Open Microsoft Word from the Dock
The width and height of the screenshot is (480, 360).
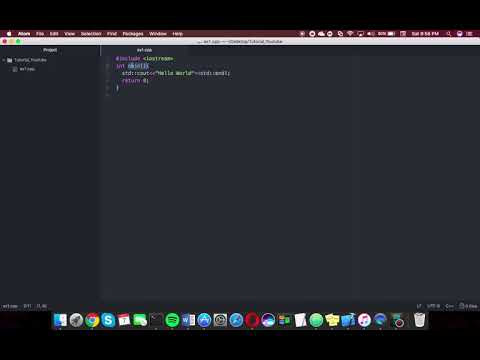(188, 320)
